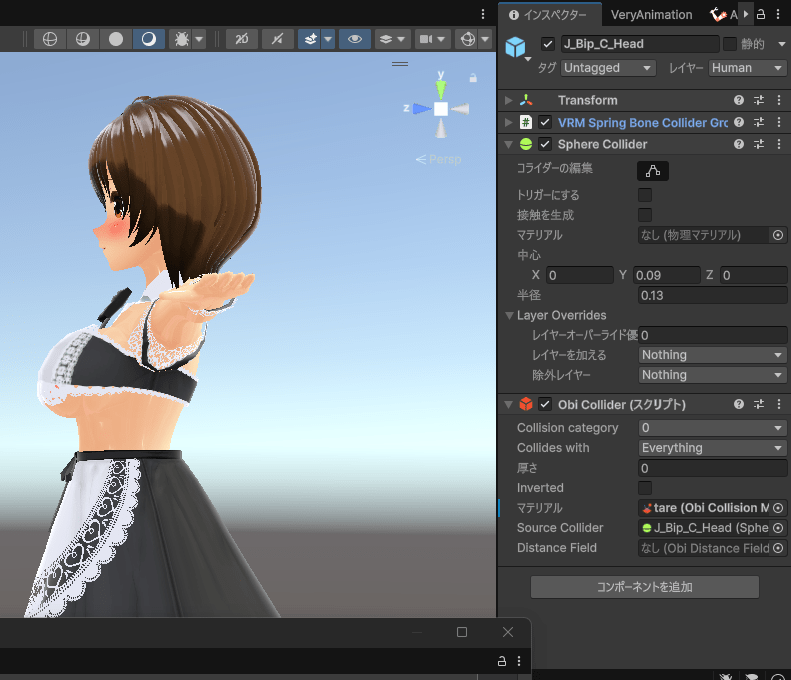Expand the Transform component
This screenshot has height=680, width=791.
coord(508,100)
